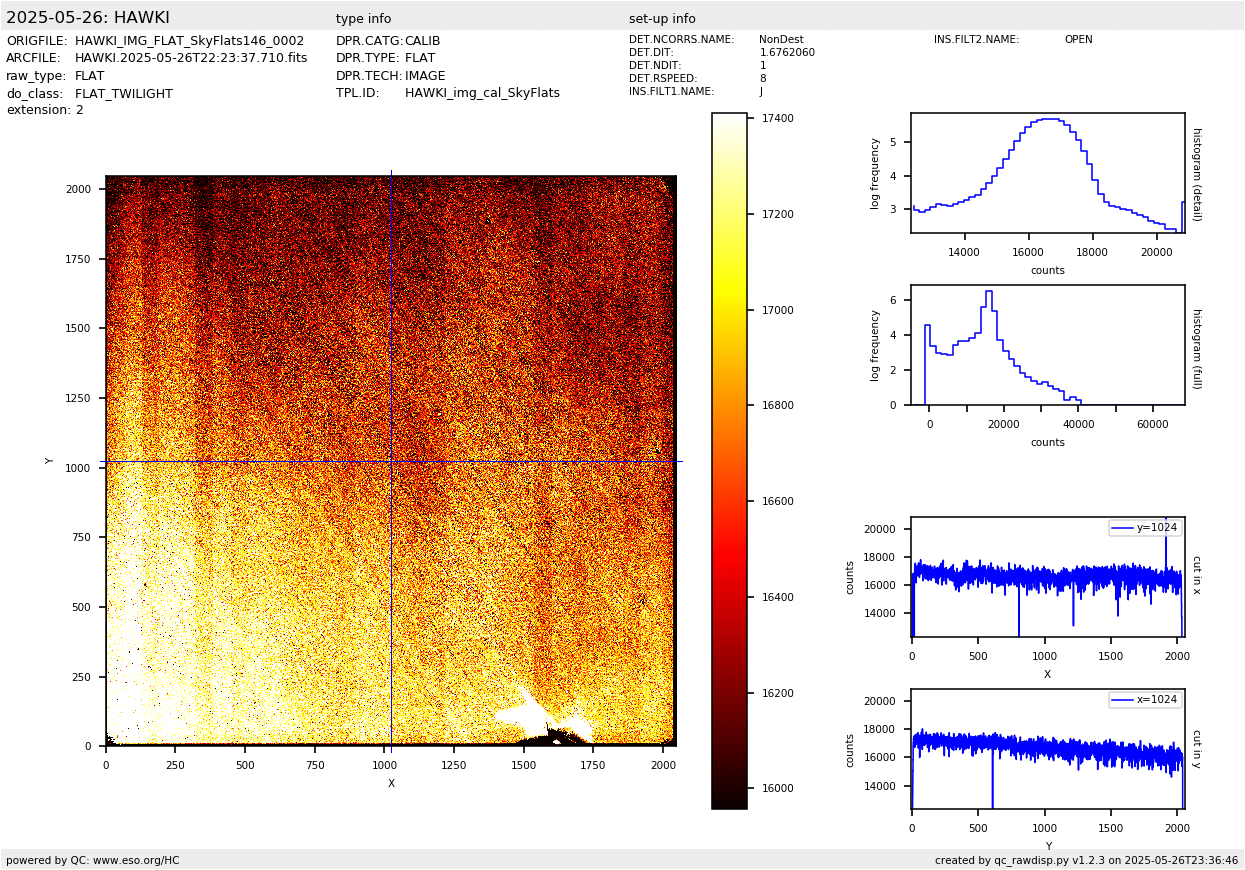Select the x=1024 legend entry
Screen dimensions: 1245x870
coord(1144,700)
